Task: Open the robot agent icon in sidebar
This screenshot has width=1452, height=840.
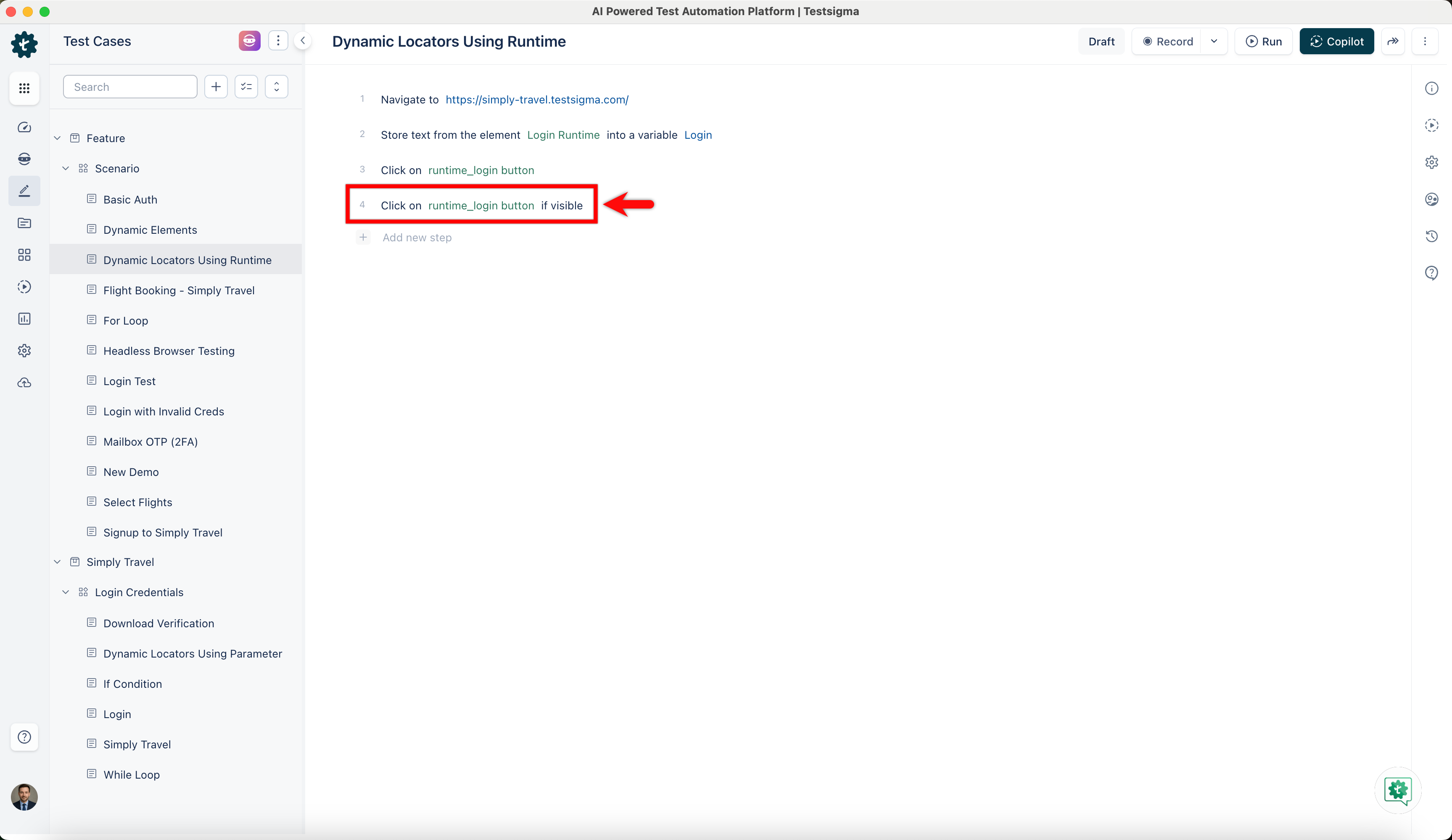Action: tap(24, 159)
